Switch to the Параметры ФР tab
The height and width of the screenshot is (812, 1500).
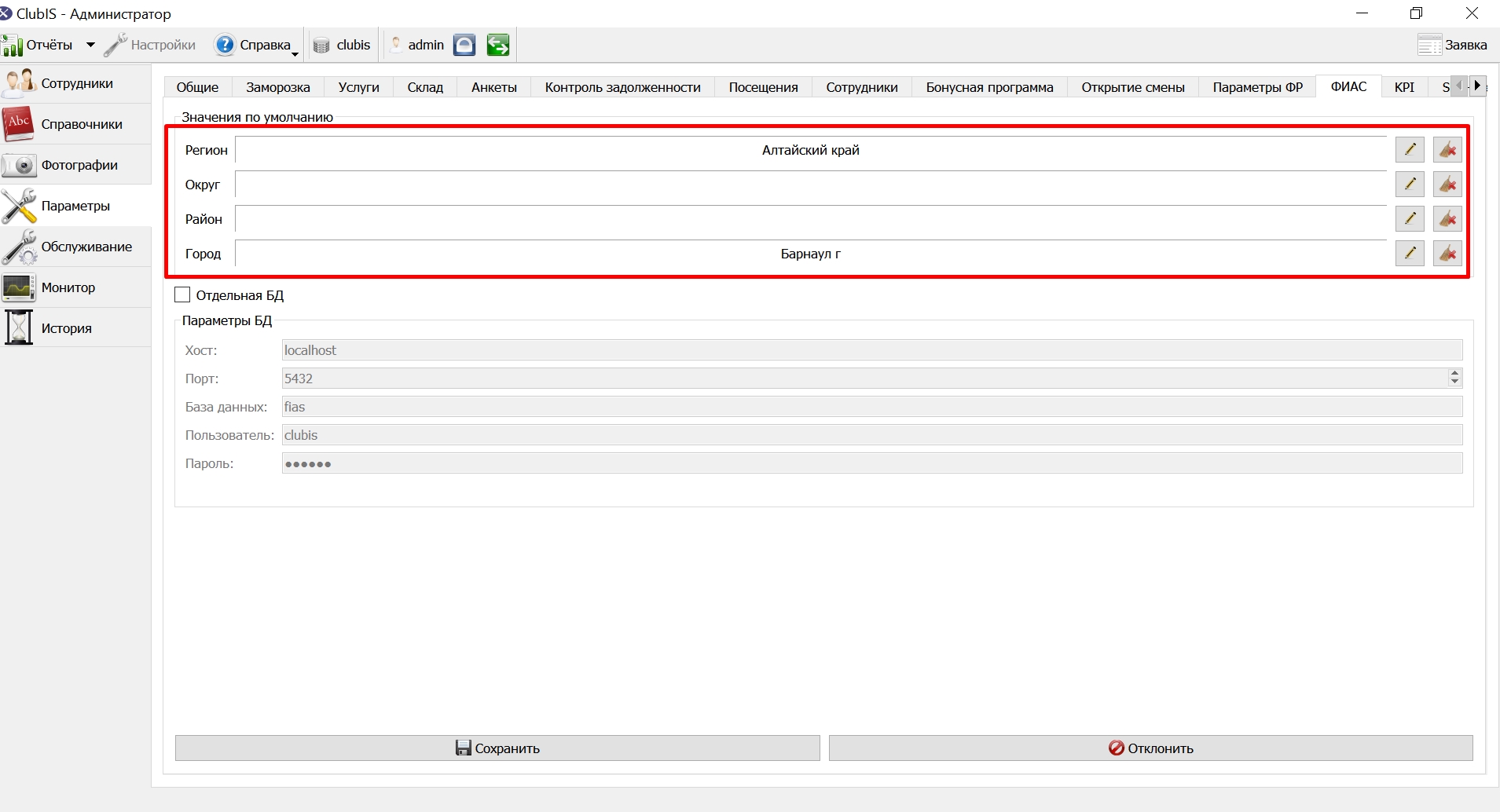click(x=1257, y=87)
